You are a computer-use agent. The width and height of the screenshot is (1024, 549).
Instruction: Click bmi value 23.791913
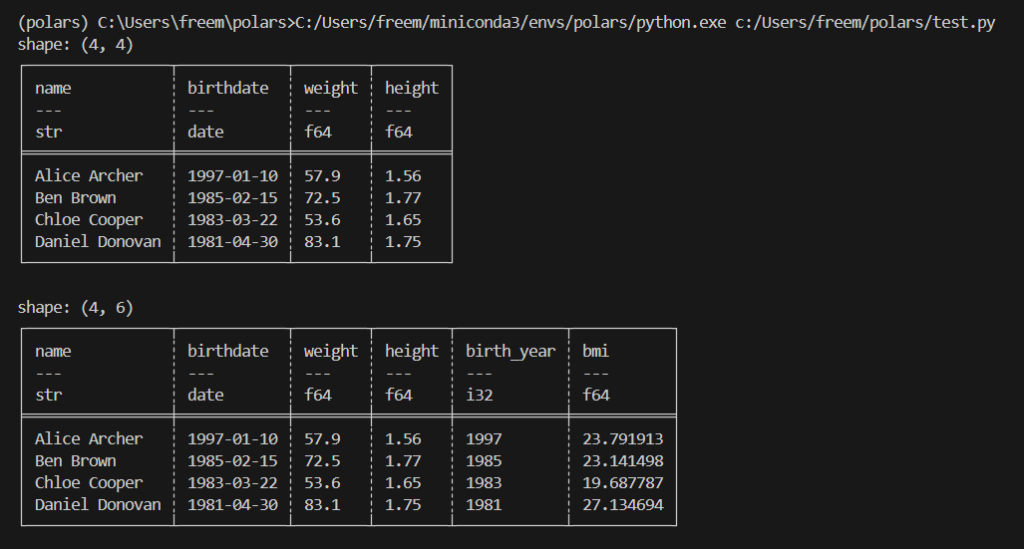(623, 439)
